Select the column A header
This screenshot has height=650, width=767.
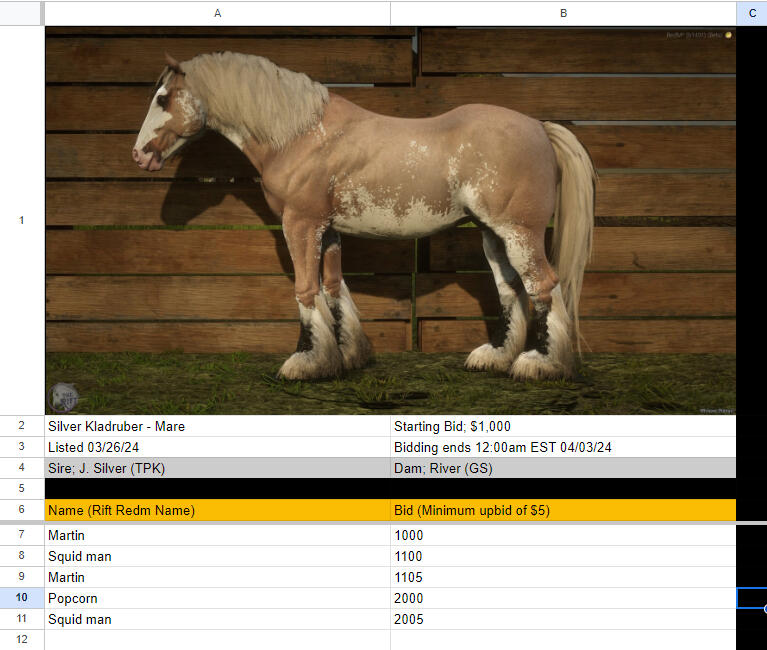217,13
